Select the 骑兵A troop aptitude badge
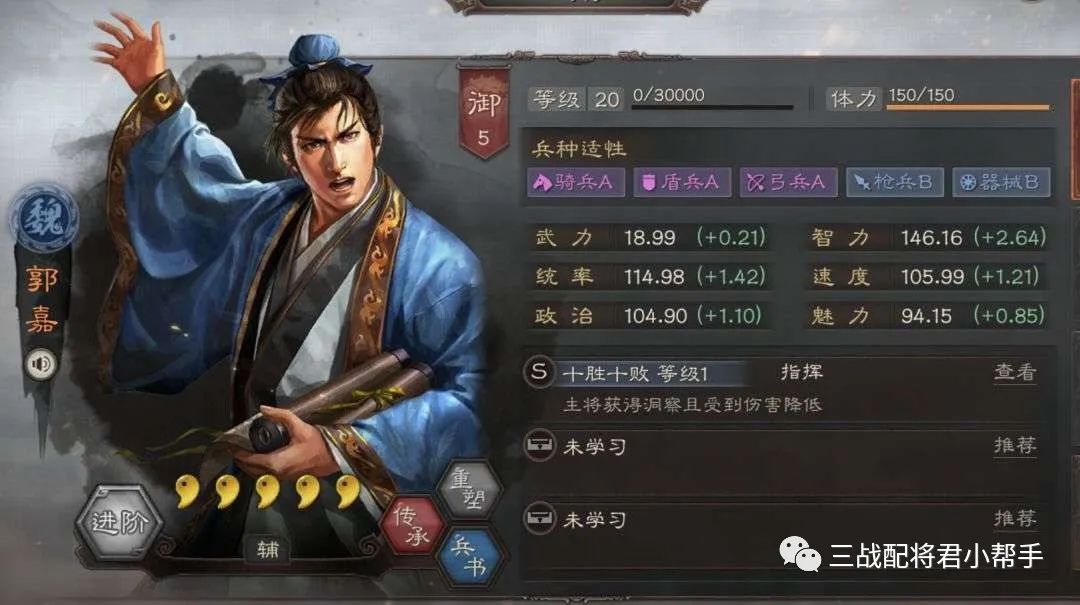Viewport: 1080px width, 605px height. tap(575, 182)
